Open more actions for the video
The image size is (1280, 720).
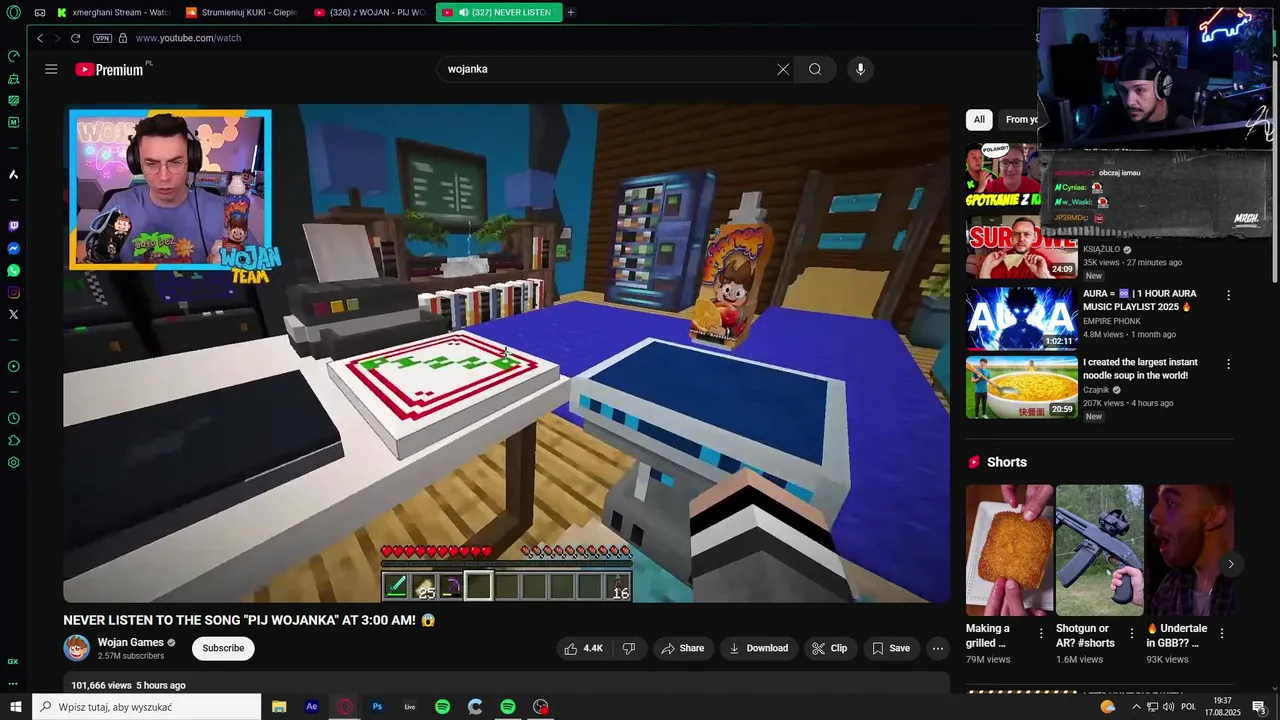[938, 648]
